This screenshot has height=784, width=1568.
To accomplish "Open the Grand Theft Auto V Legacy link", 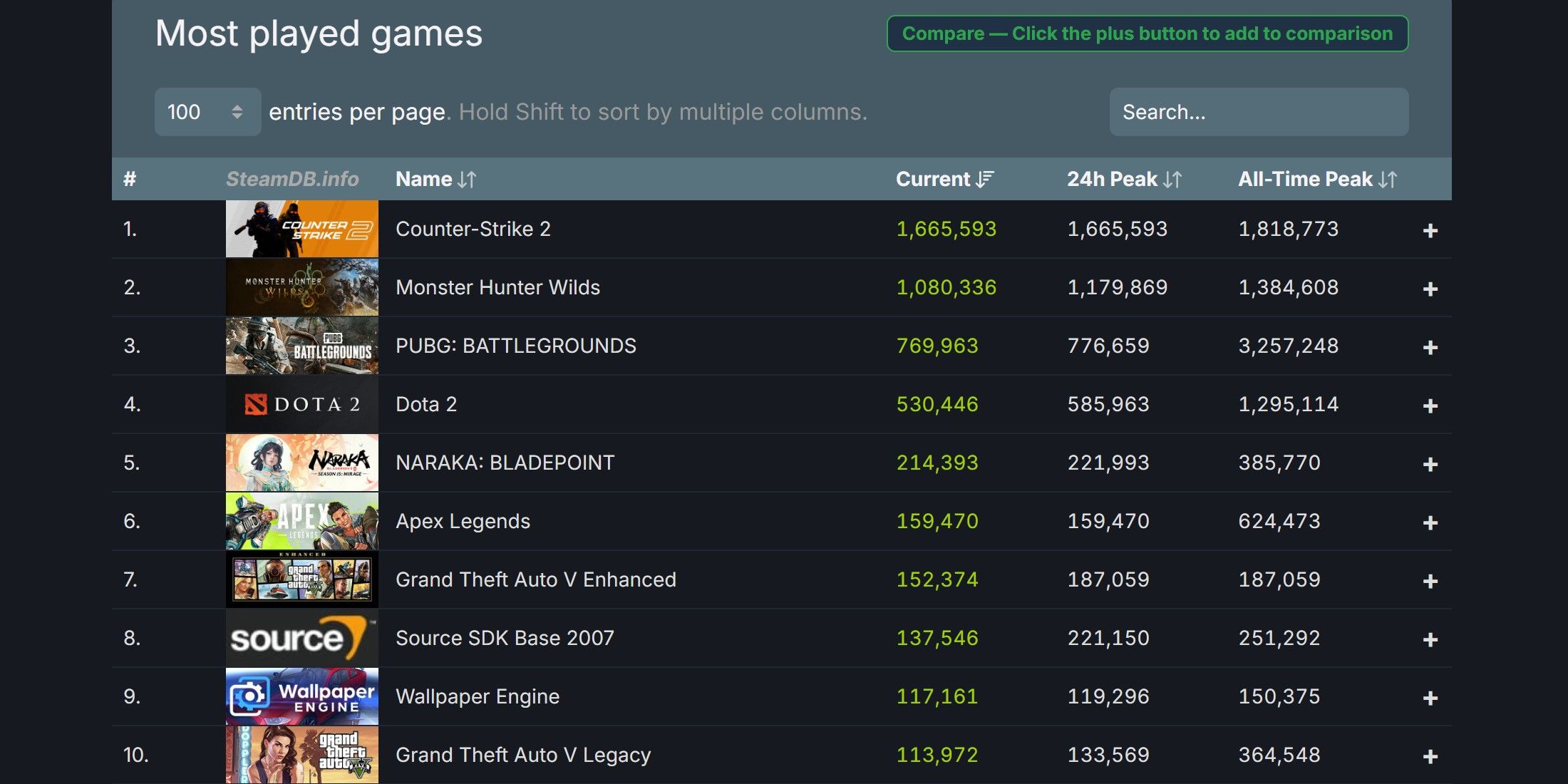I will [x=522, y=754].
